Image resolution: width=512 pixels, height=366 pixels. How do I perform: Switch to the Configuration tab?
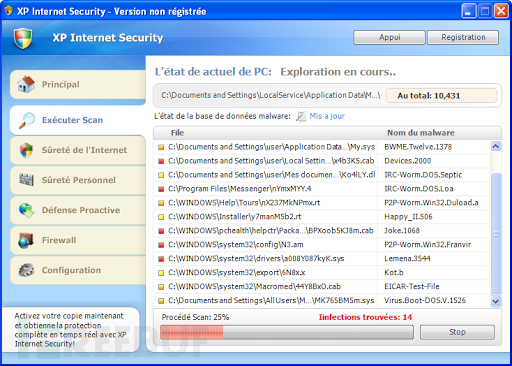(78, 270)
